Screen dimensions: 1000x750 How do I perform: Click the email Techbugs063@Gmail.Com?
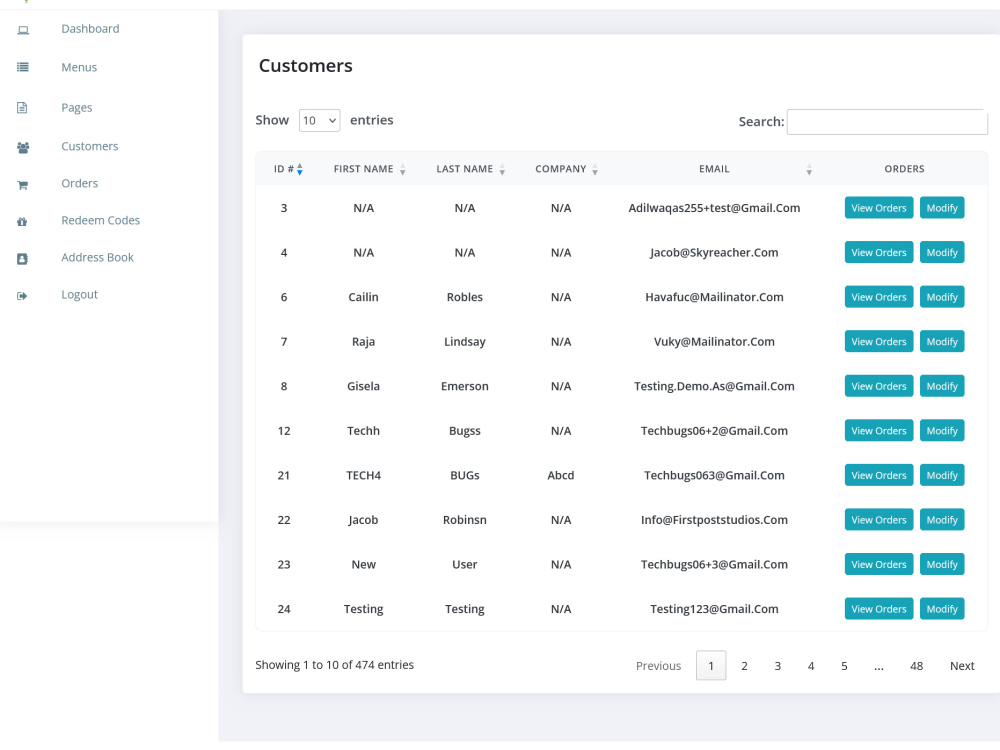pos(714,476)
